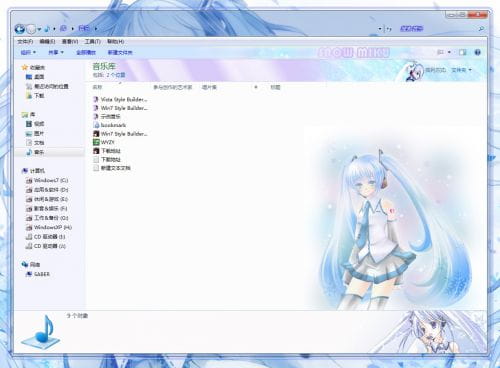Open the 帮助(H) menu

pyautogui.click(x=115, y=42)
